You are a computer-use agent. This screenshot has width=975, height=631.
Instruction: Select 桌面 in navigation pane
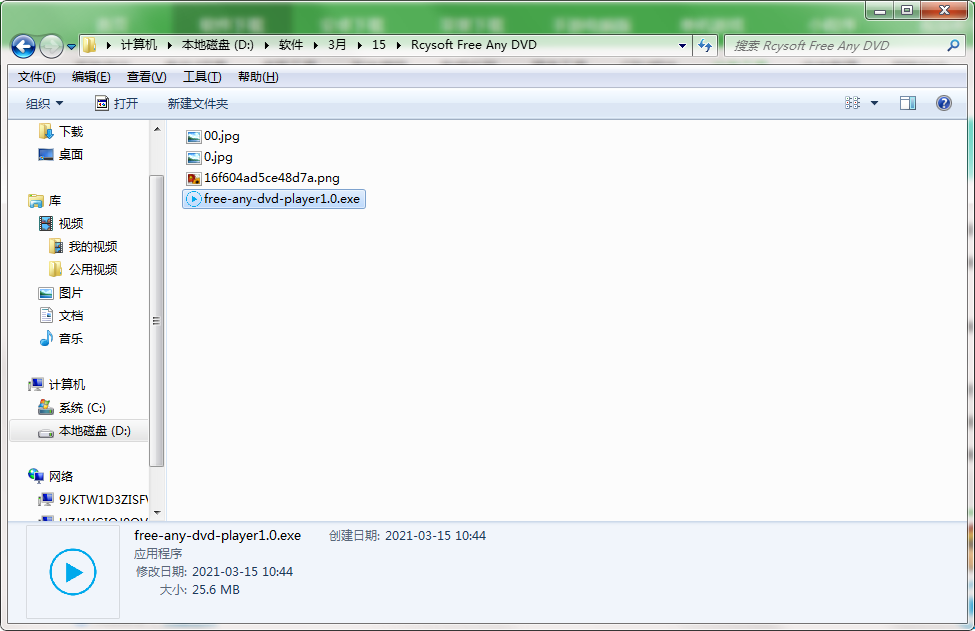[61, 154]
